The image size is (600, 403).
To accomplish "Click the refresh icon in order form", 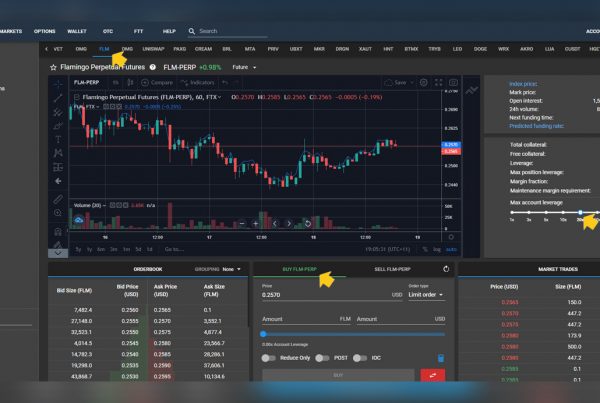I will click(446, 269).
